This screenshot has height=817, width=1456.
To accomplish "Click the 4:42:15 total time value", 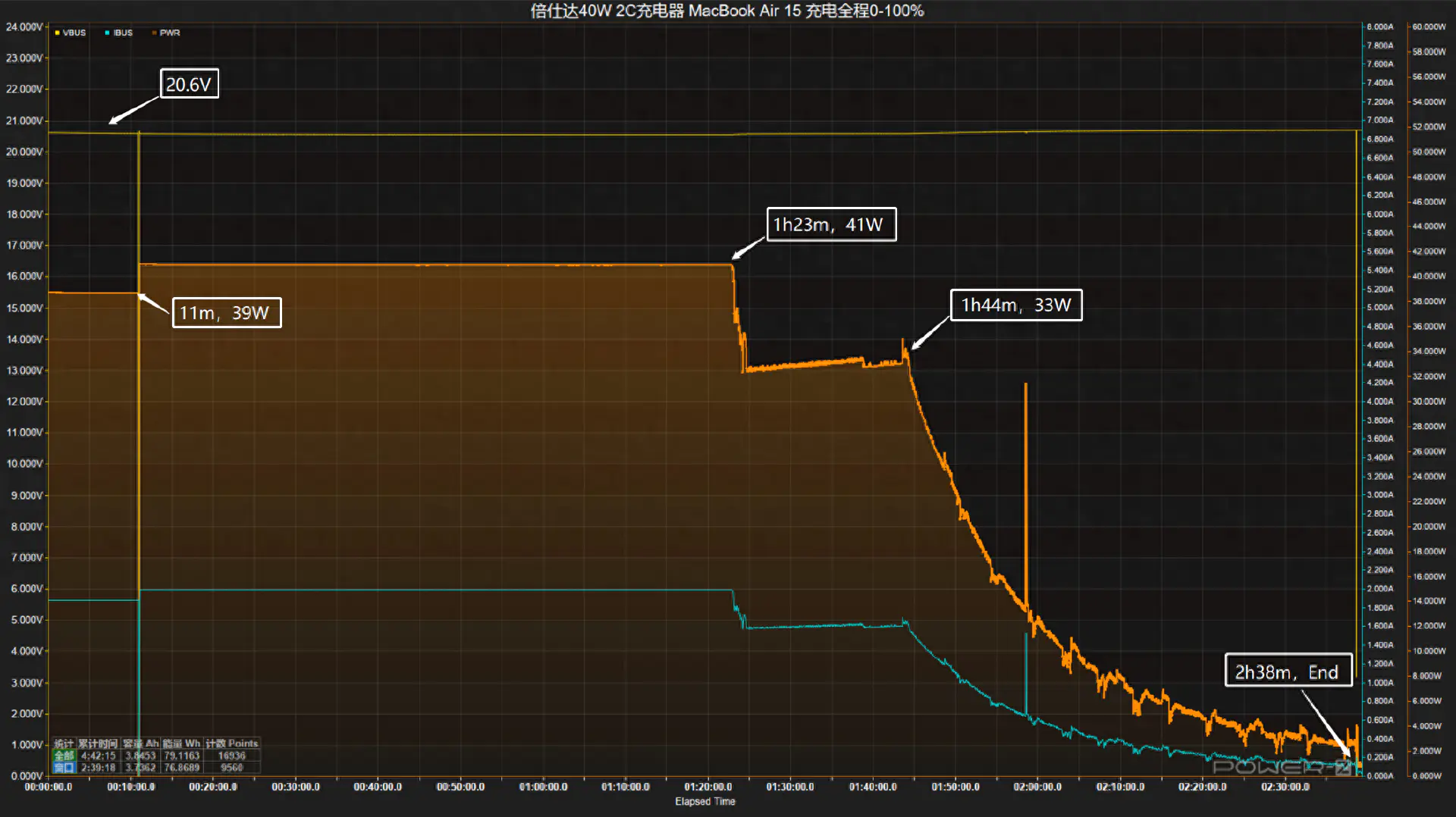I will (98, 756).
